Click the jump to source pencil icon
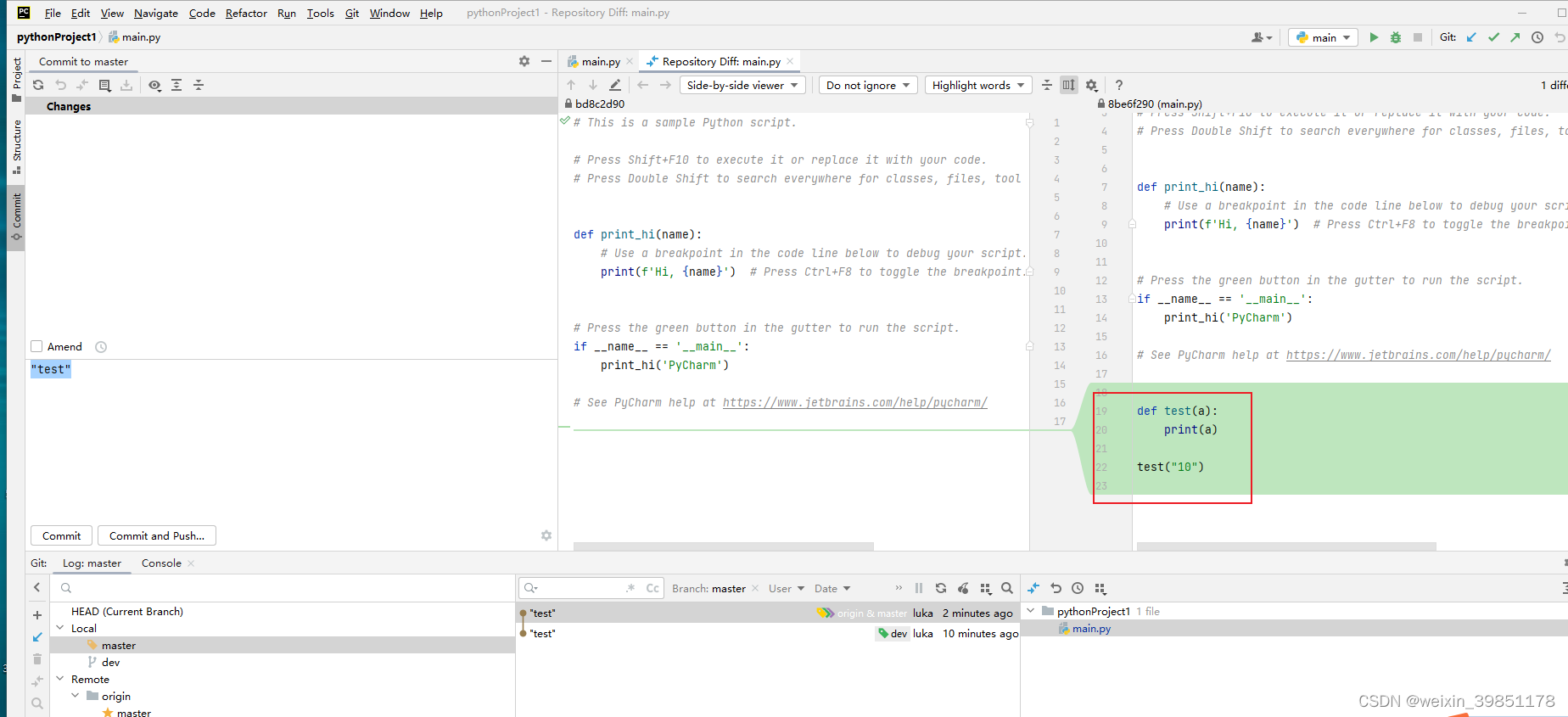 [x=615, y=85]
